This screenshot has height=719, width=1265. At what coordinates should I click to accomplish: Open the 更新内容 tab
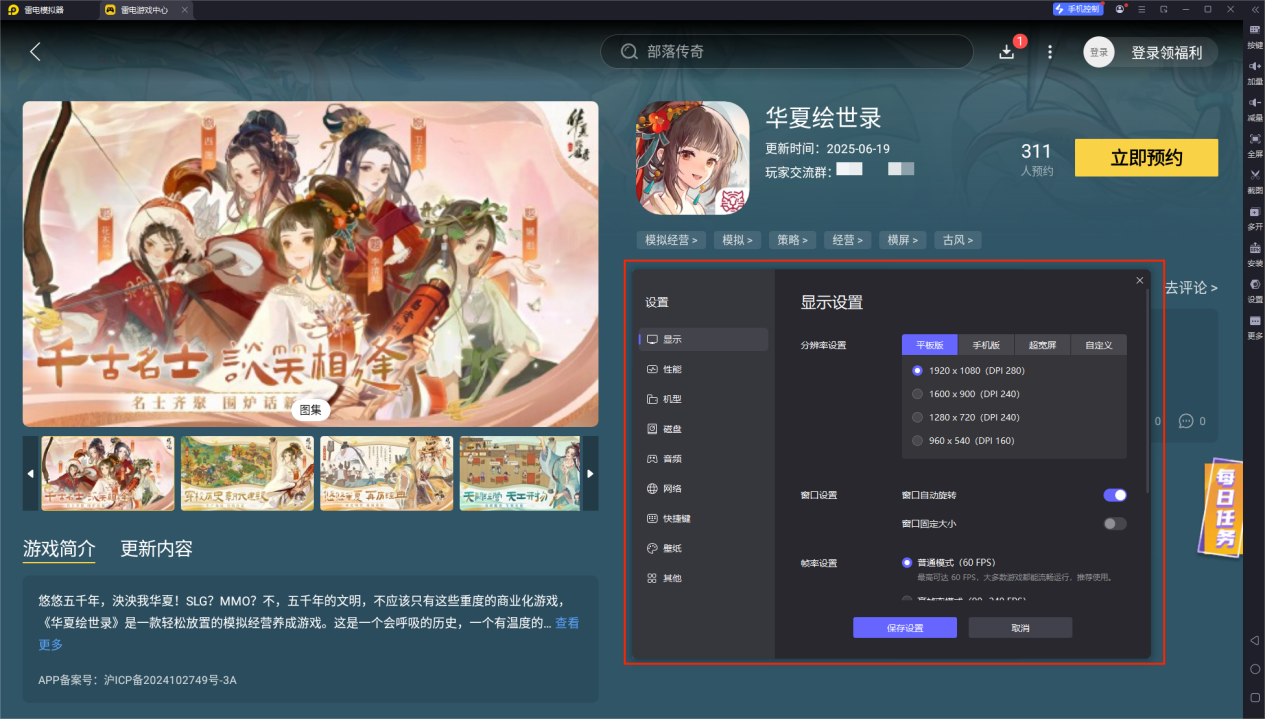tap(156, 549)
